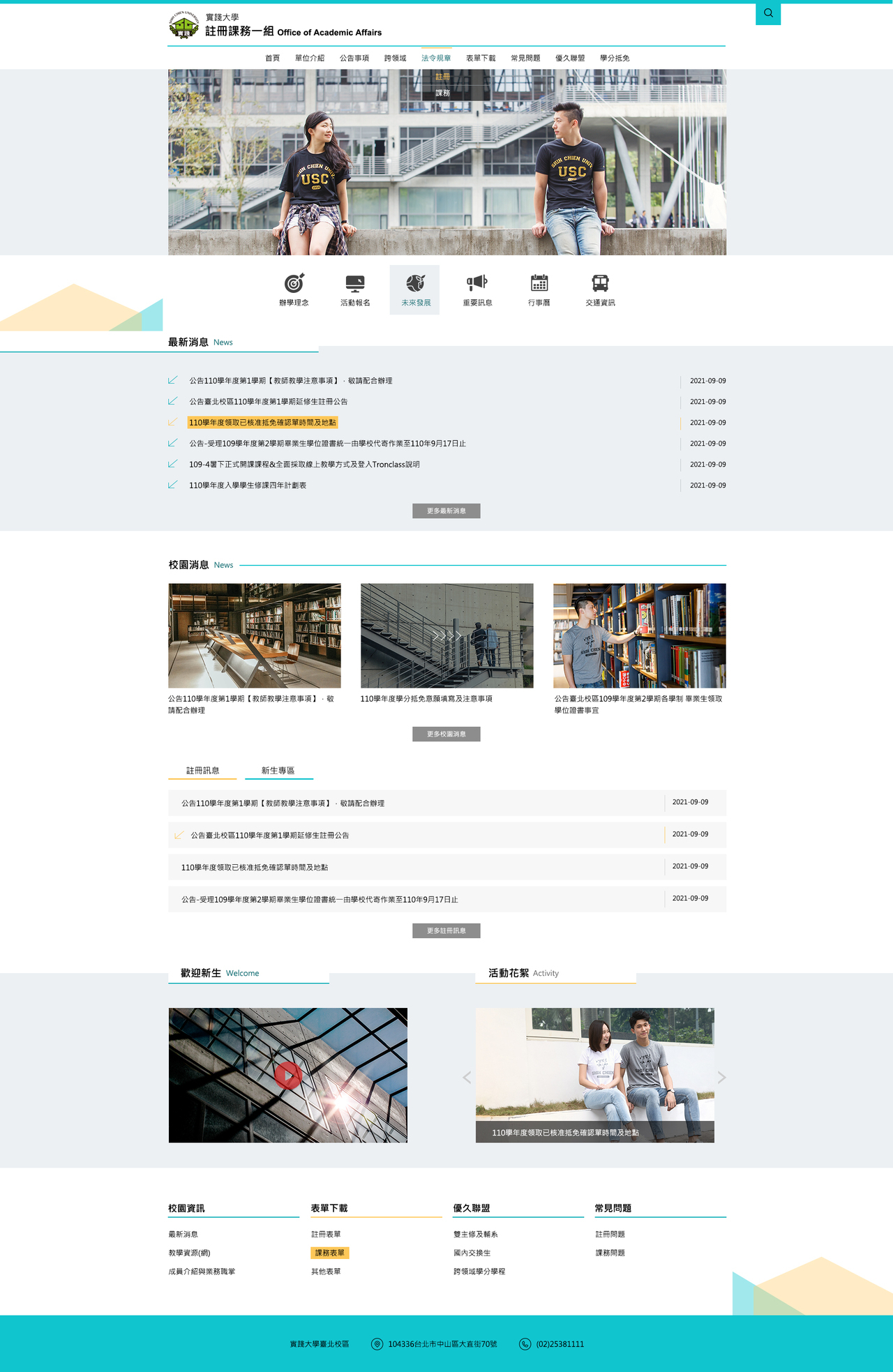Open footer link 成員介紹與業務職掌
The image size is (893, 1372).
point(202,1272)
